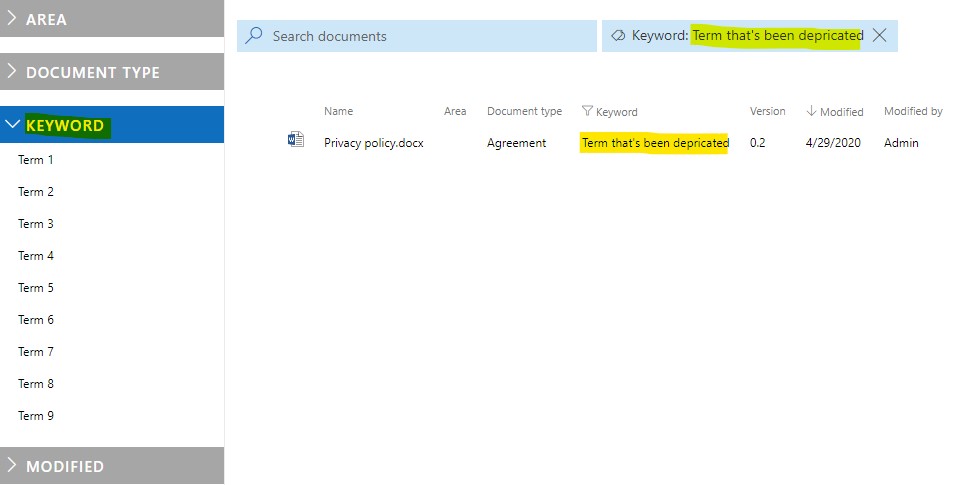This screenshot has width=957, height=485.
Task: Select Term 6 in the keyword list
Action: point(35,320)
